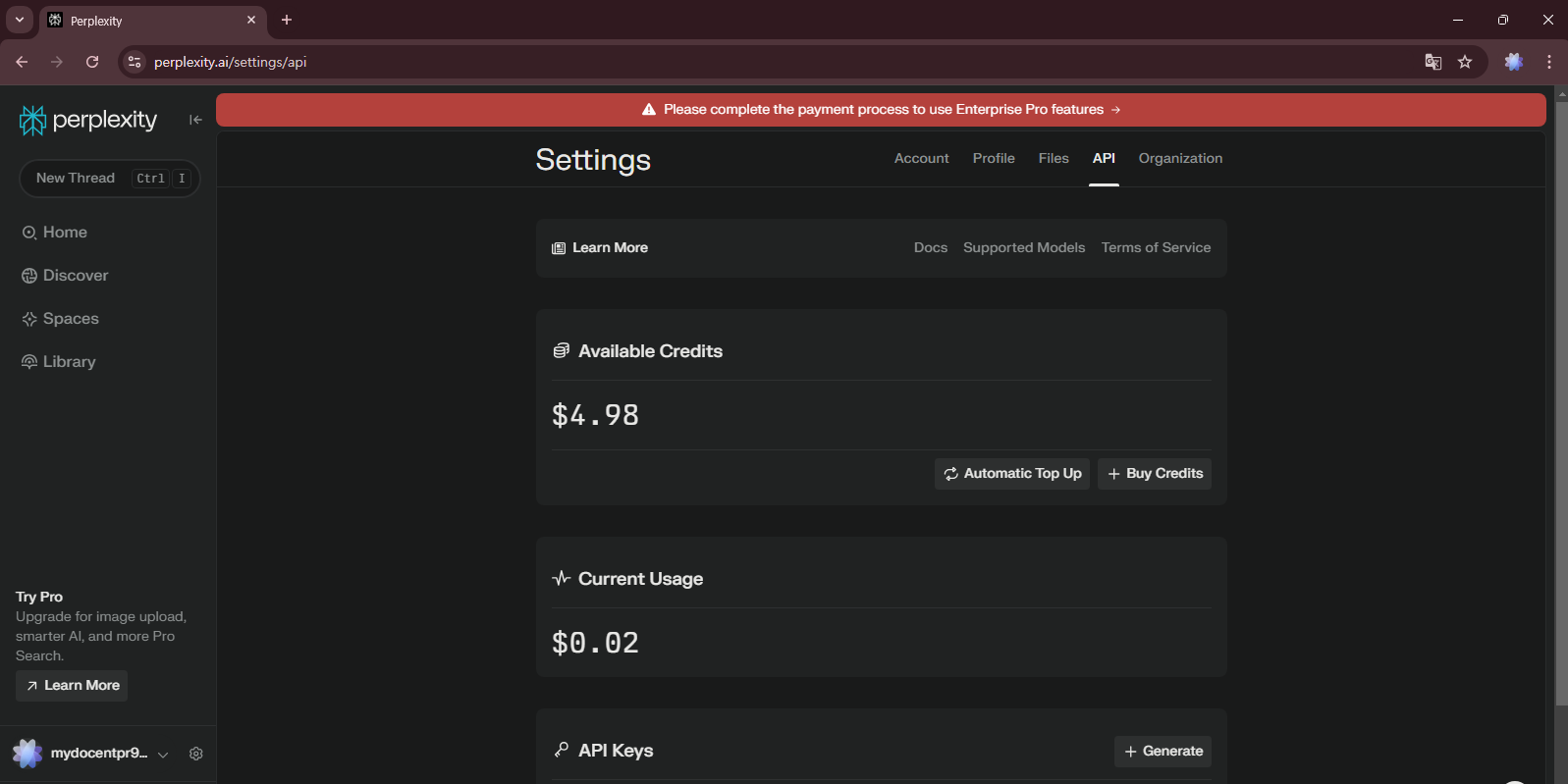Click the $4.98 available credits value
Viewport: 1568px width, 784px height.
(x=595, y=415)
